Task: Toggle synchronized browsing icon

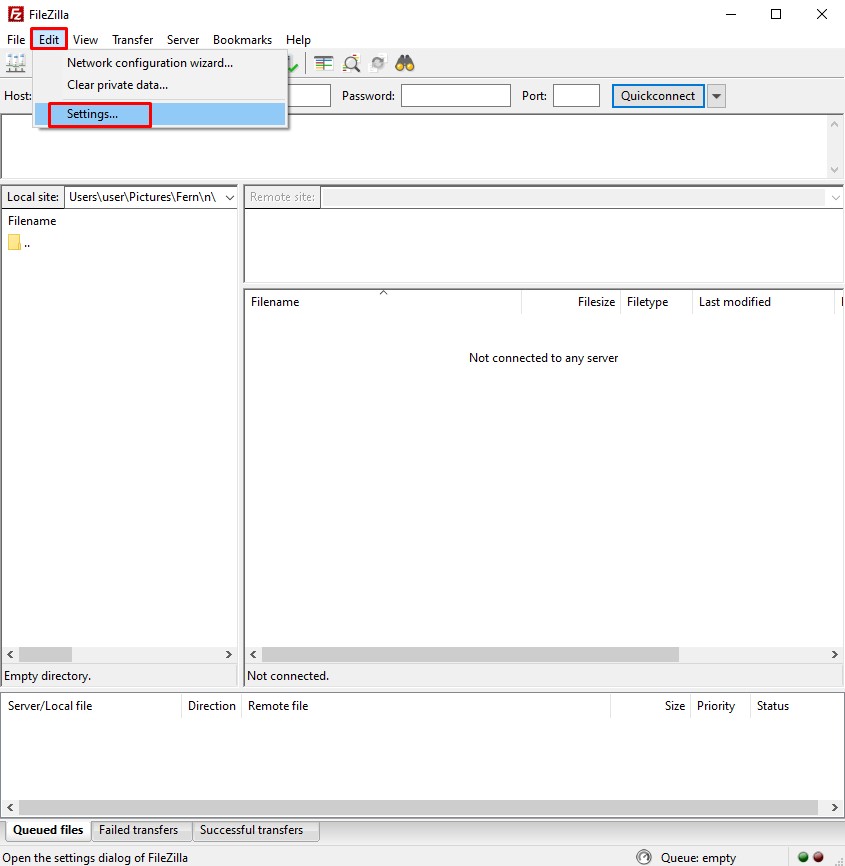Action: pyautogui.click(x=378, y=64)
